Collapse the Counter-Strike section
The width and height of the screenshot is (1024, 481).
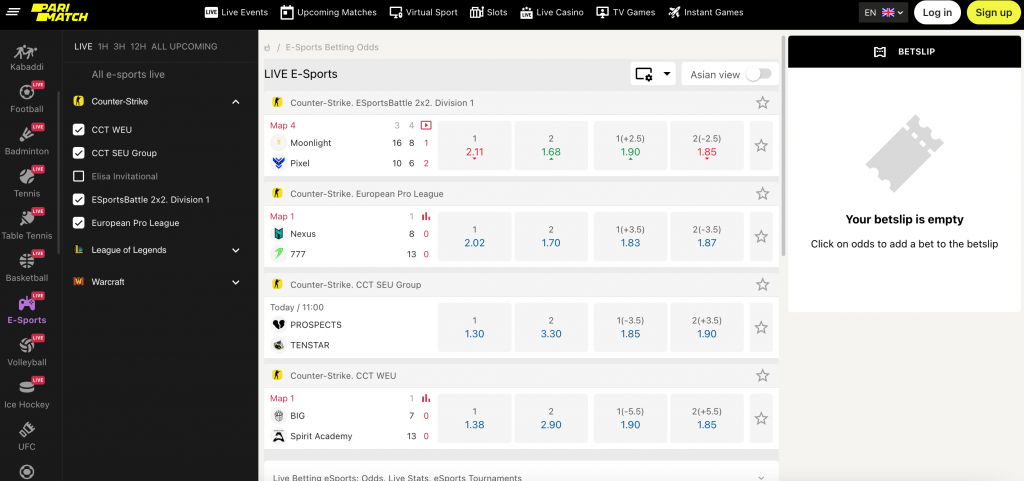coord(236,102)
